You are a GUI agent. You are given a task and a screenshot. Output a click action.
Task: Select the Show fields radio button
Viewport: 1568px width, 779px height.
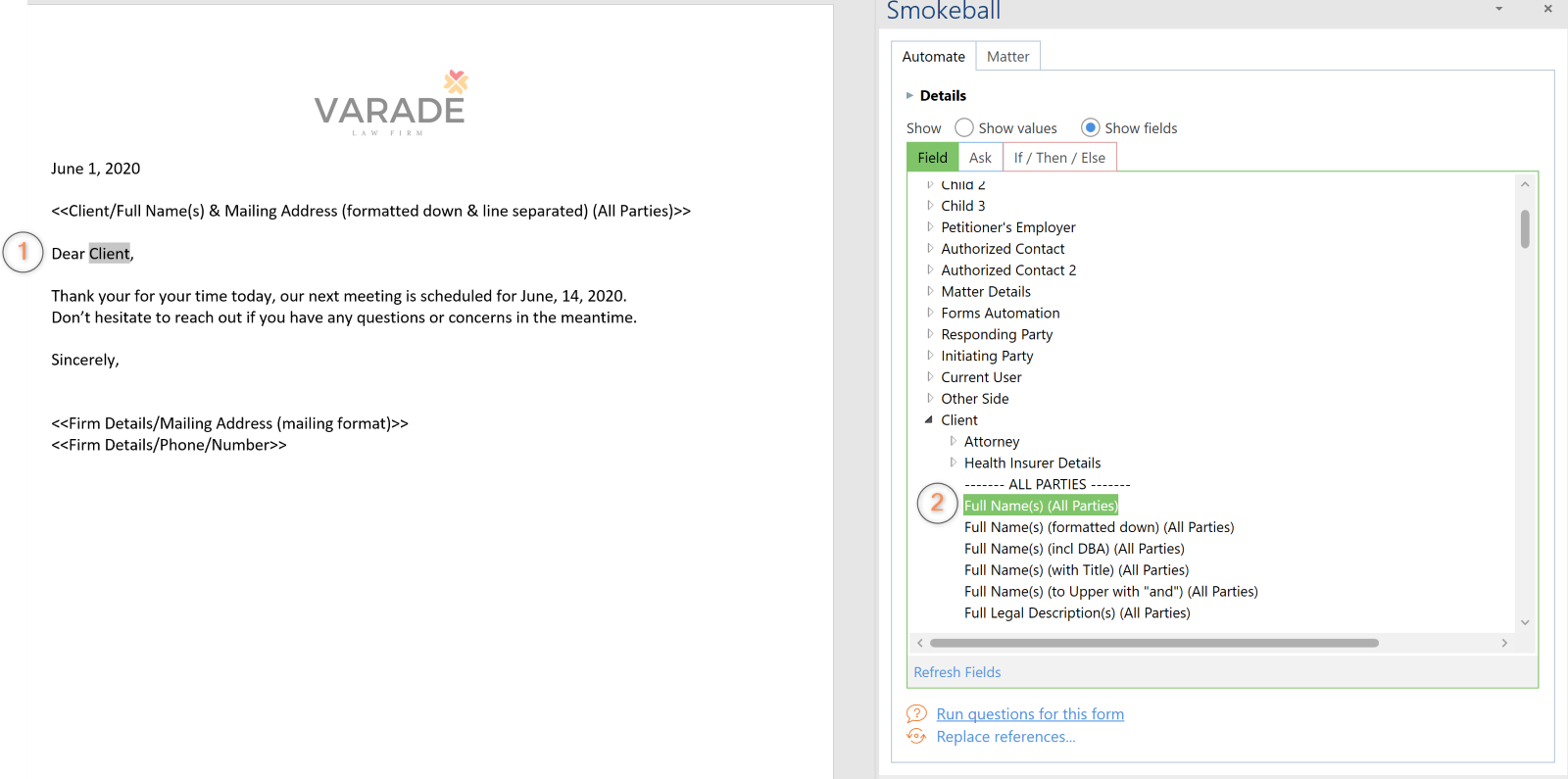[1091, 127]
